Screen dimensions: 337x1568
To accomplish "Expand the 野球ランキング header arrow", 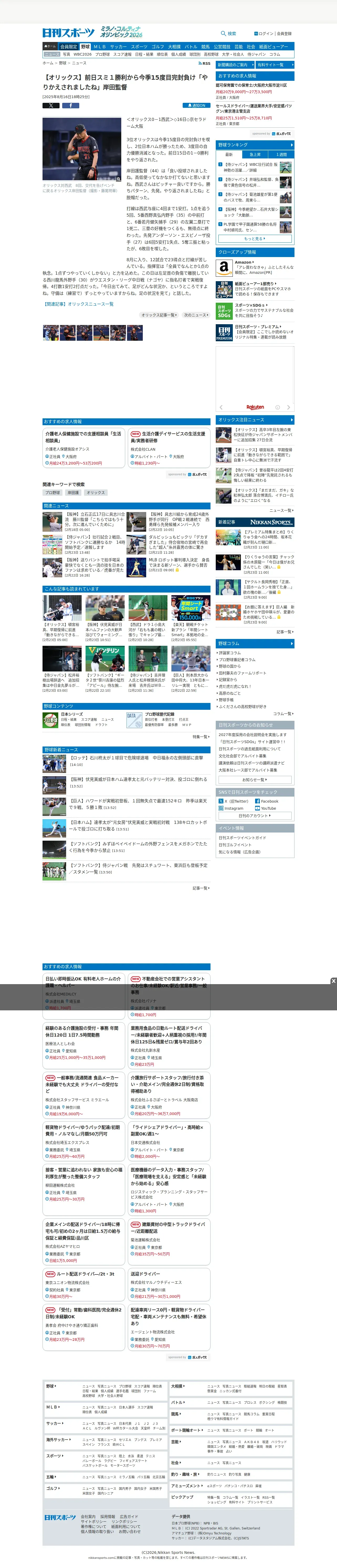I will tap(291, 145).
